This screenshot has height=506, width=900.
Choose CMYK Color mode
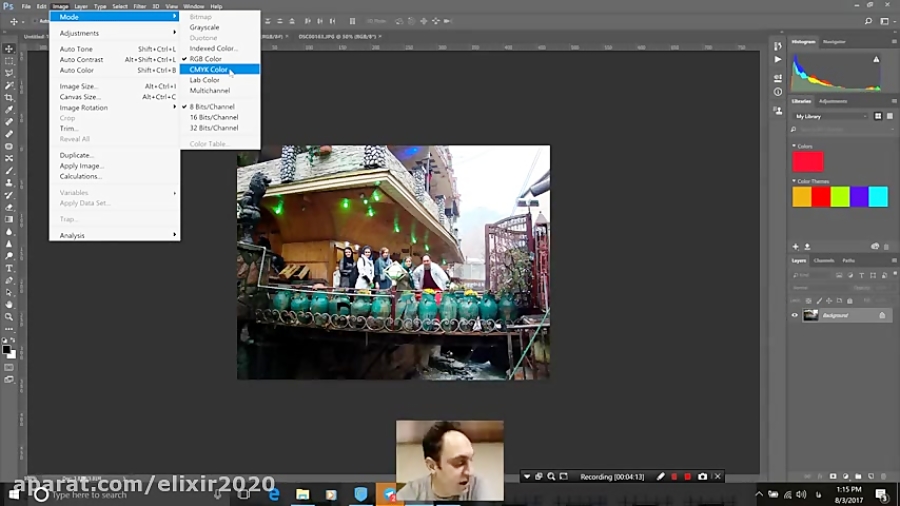[x=219, y=69]
